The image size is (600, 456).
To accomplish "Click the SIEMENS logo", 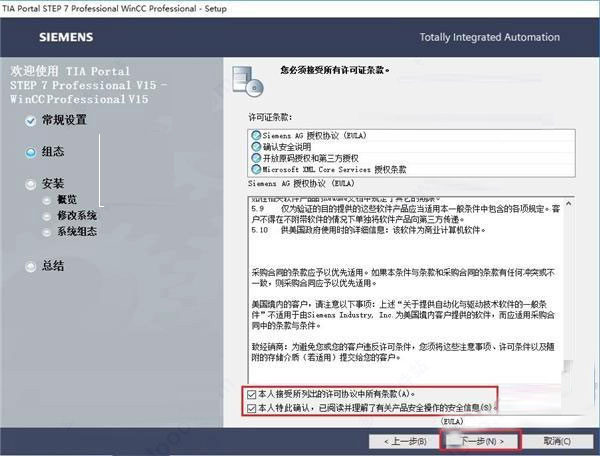I will coord(66,37).
